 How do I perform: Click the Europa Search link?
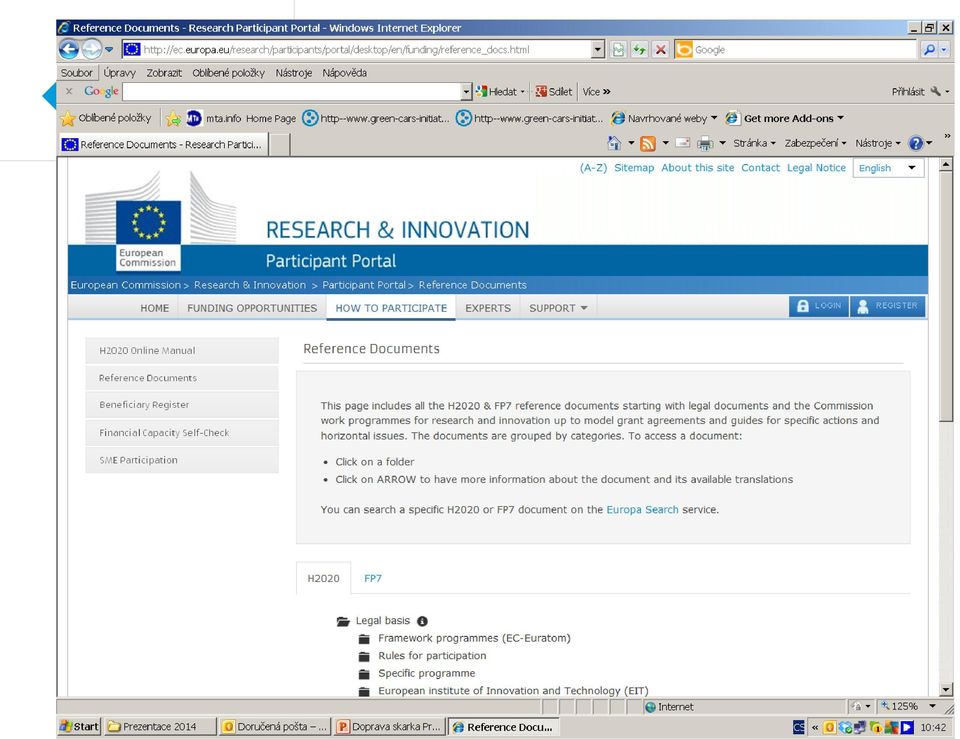[642, 509]
